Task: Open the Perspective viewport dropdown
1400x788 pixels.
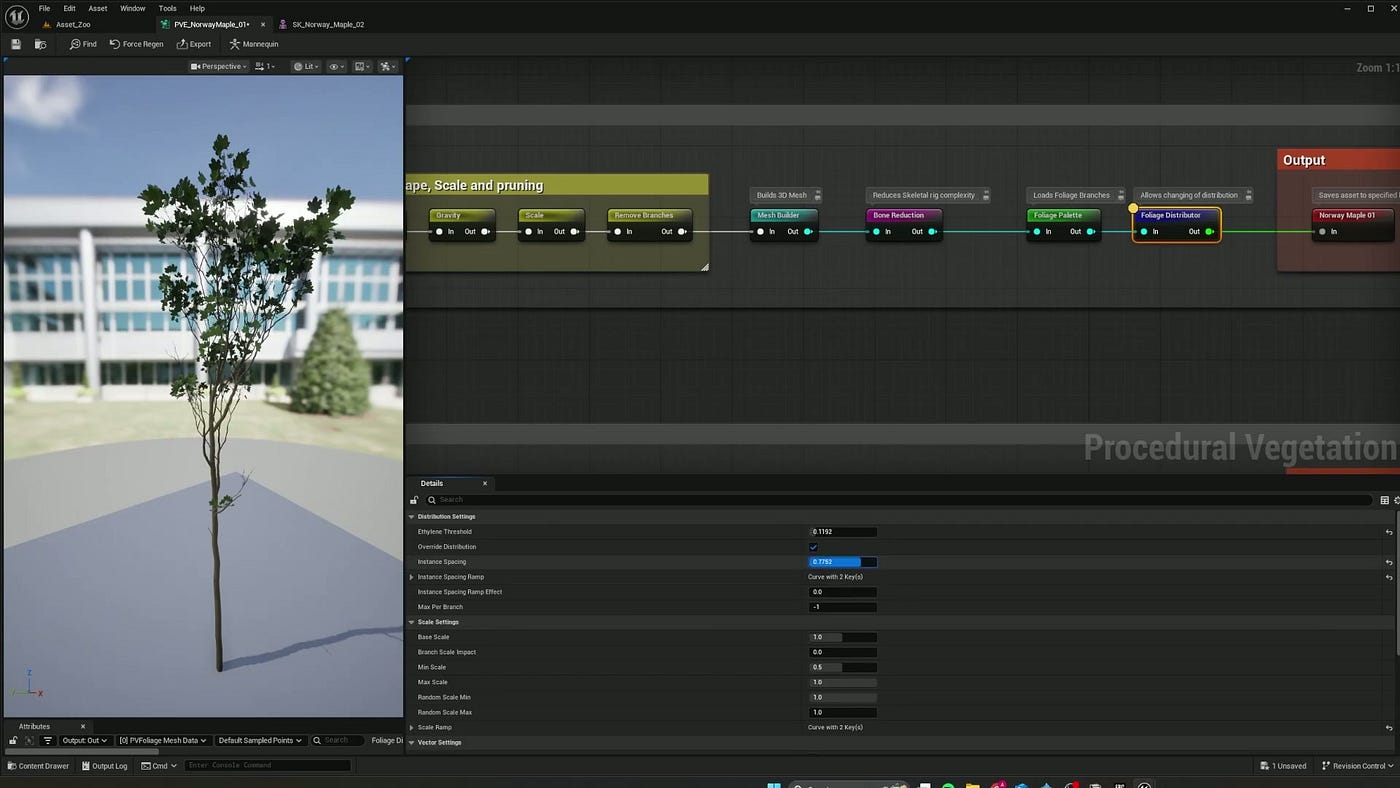Action: [x=219, y=67]
